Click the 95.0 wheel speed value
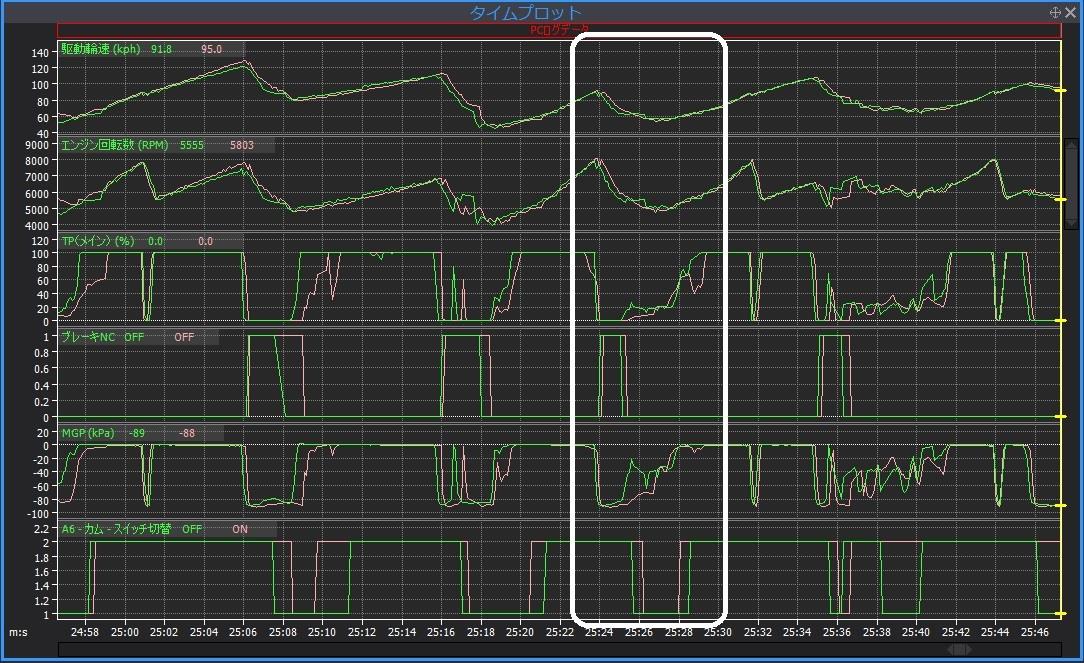The width and height of the screenshot is (1084, 663). [x=212, y=49]
